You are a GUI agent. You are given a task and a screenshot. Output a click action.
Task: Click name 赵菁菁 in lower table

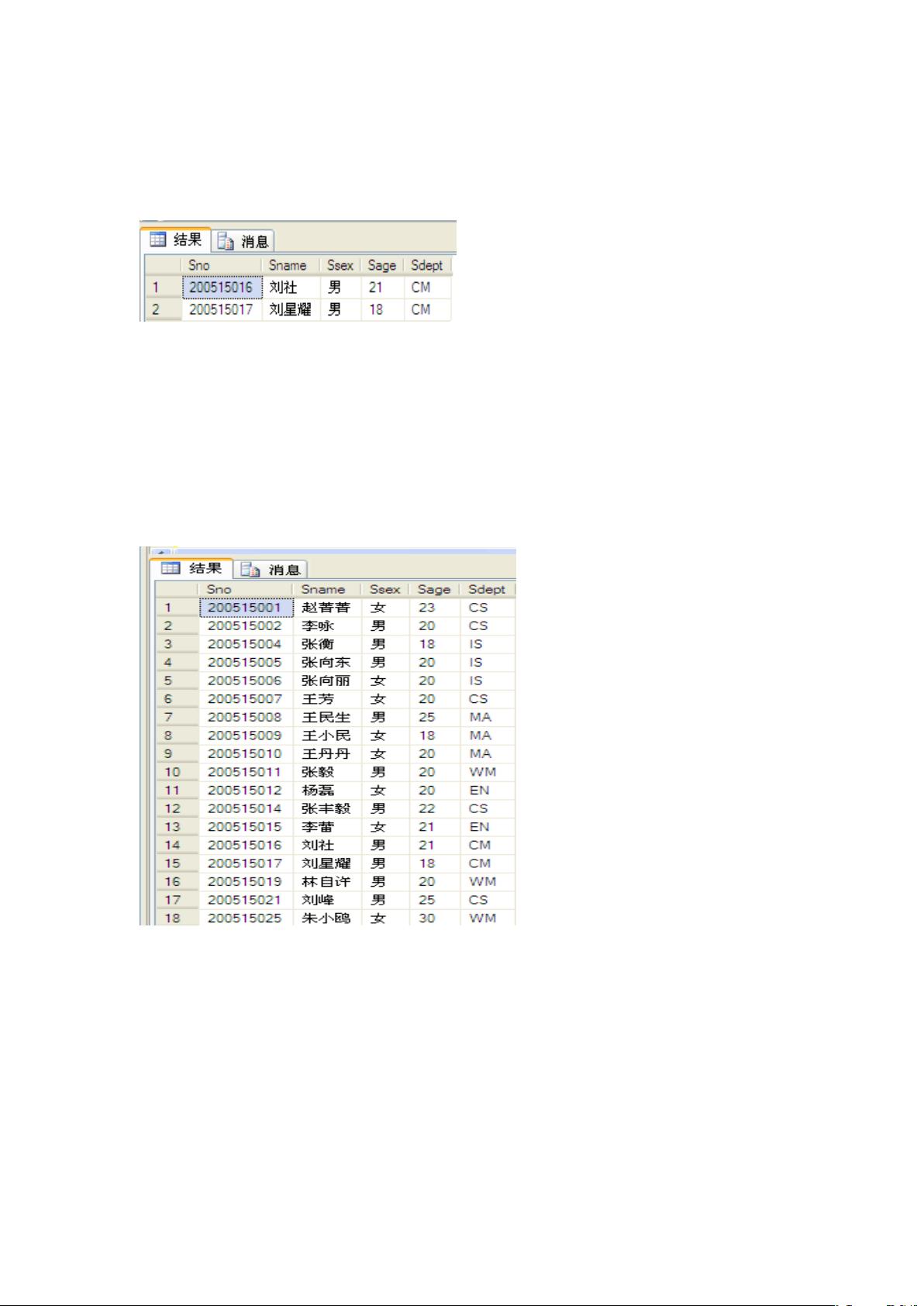click(x=326, y=608)
